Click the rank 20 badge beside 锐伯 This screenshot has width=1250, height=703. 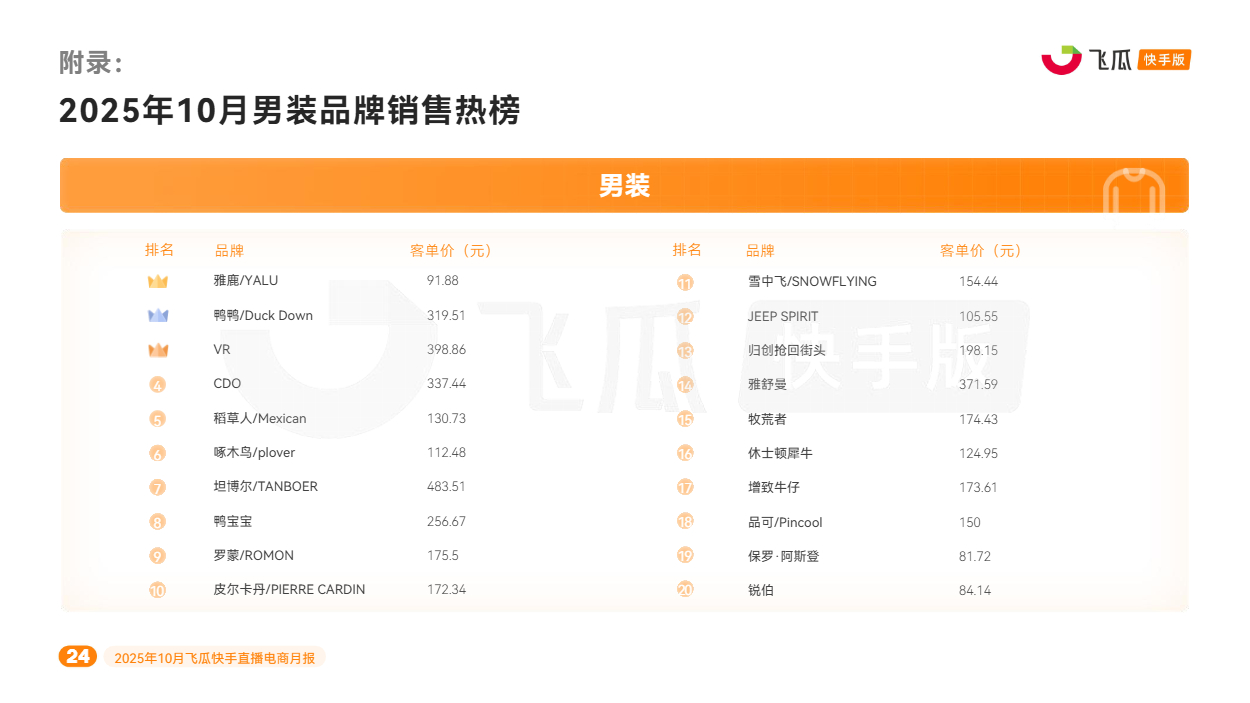tap(685, 590)
